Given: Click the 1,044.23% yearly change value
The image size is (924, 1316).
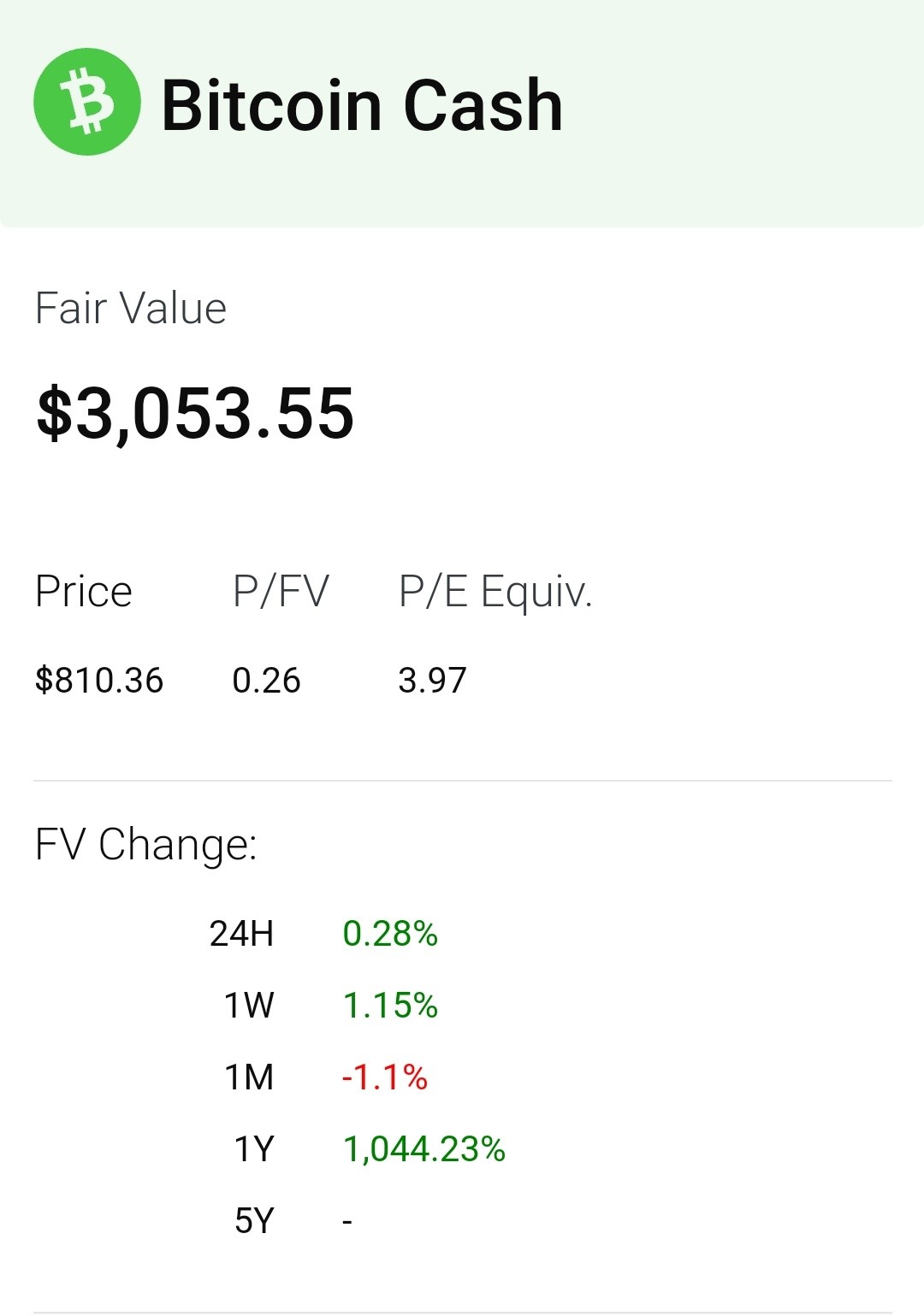Looking at the screenshot, I should pos(424,1149).
